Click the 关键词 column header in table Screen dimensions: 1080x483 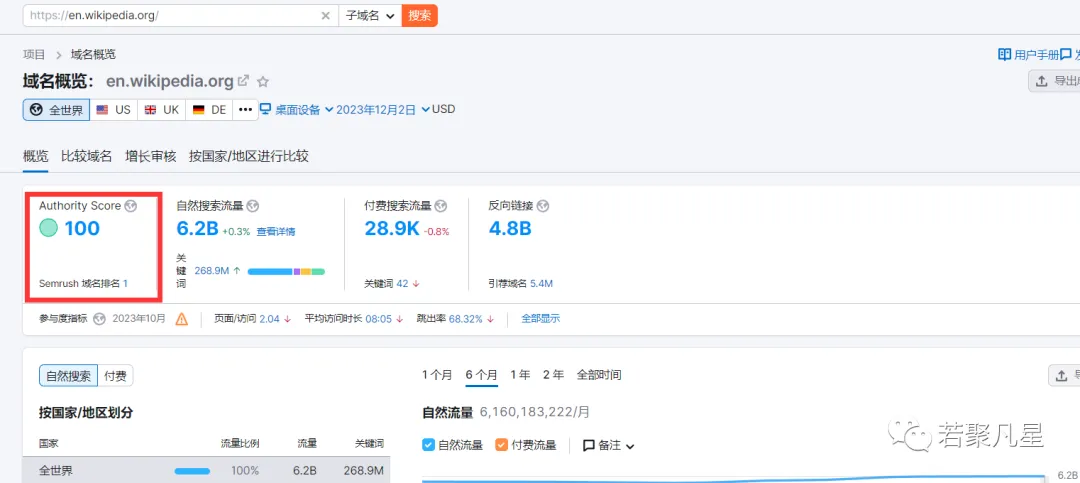click(368, 443)
